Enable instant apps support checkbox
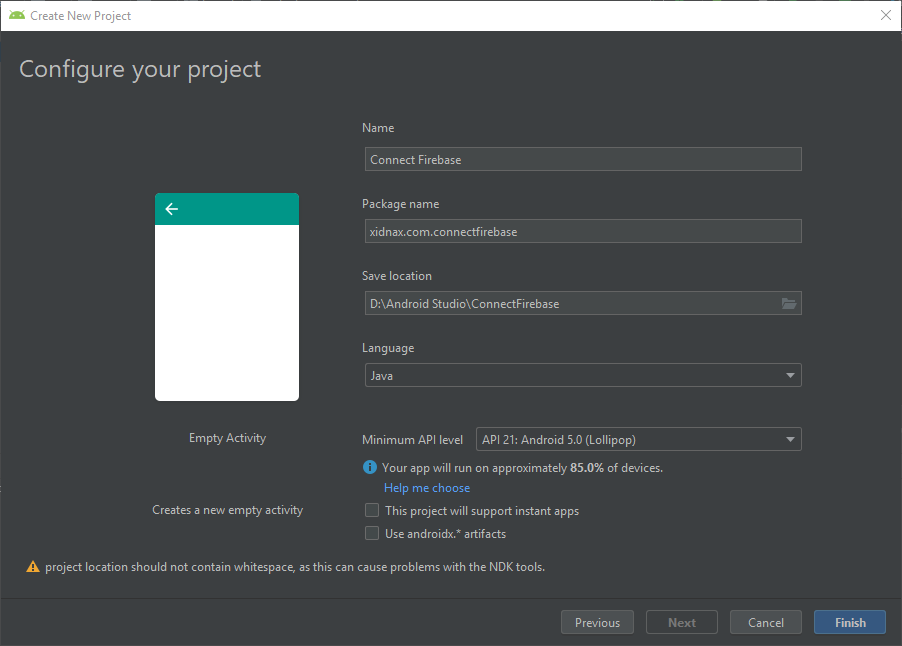Screen dimensions: 902x646 [x=372, y=510]
